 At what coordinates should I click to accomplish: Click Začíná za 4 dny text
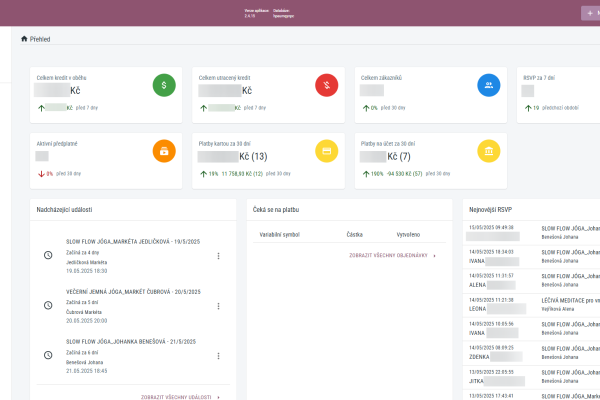pyautogui.click(x=82, y=253)
